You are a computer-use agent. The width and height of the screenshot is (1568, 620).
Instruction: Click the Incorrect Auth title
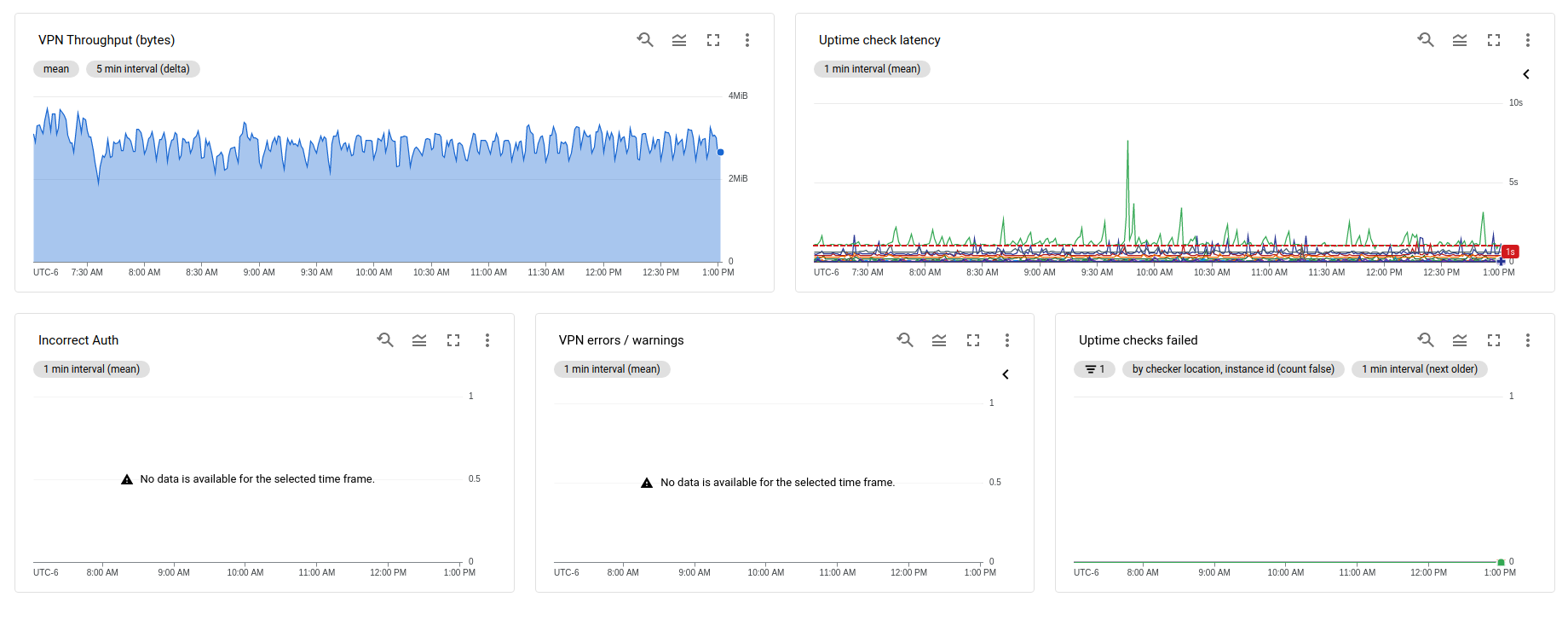coord(78,340)
